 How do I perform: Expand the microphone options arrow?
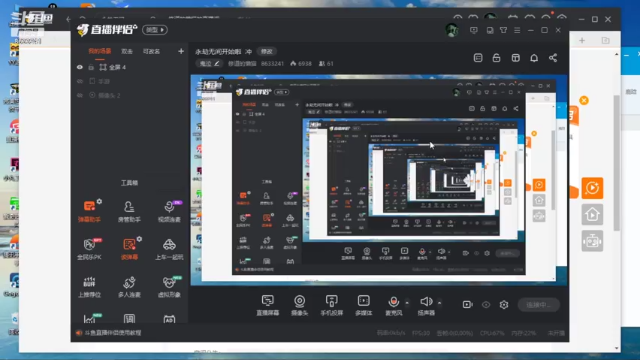pyautogui.click(x=407, y=303)
